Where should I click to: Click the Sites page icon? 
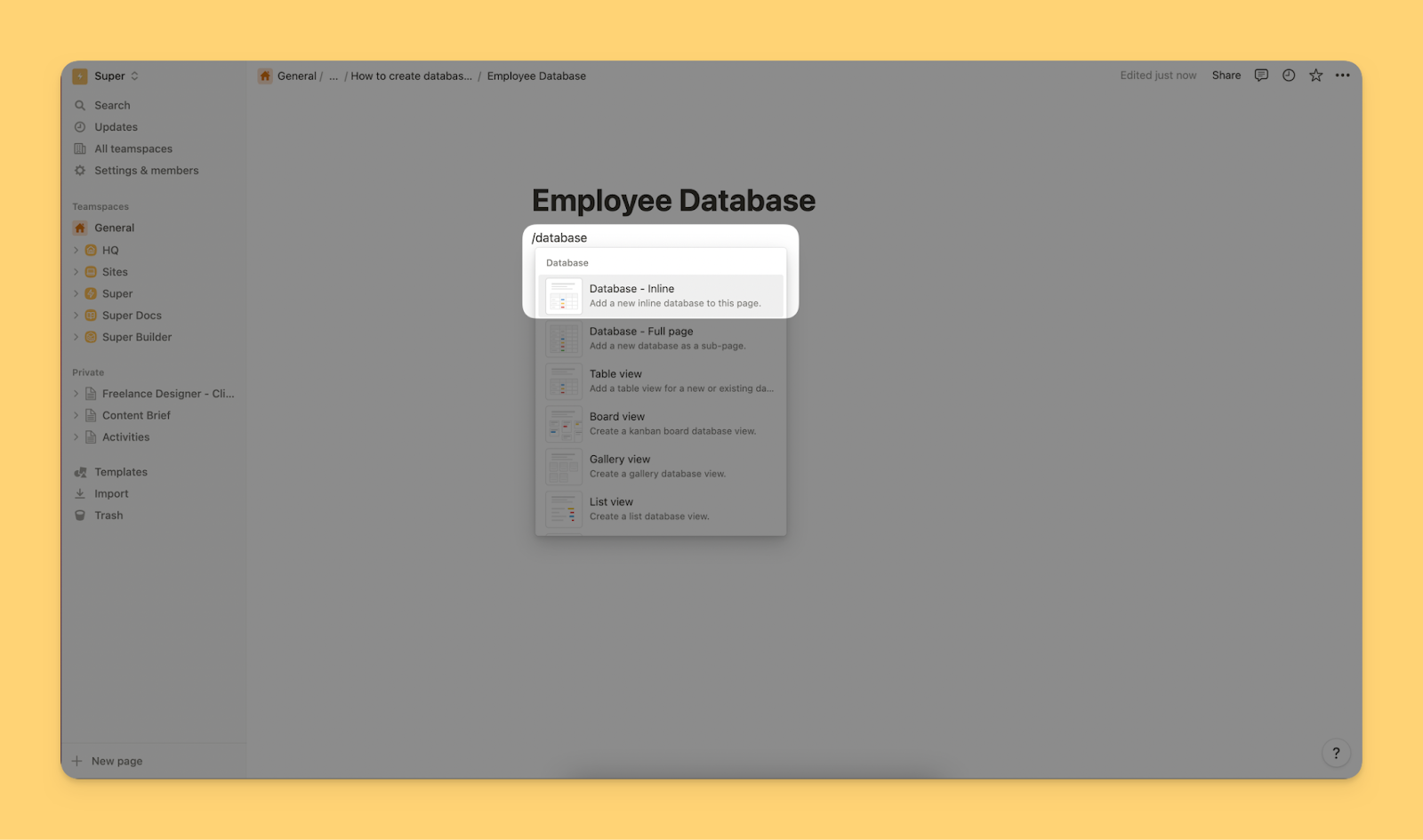91,272
